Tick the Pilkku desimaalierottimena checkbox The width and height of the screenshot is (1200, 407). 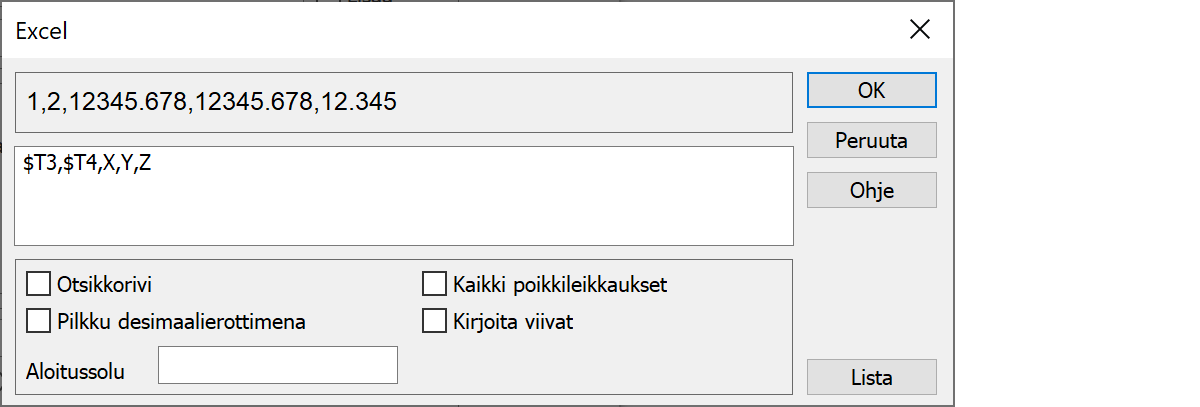(39, 321)
